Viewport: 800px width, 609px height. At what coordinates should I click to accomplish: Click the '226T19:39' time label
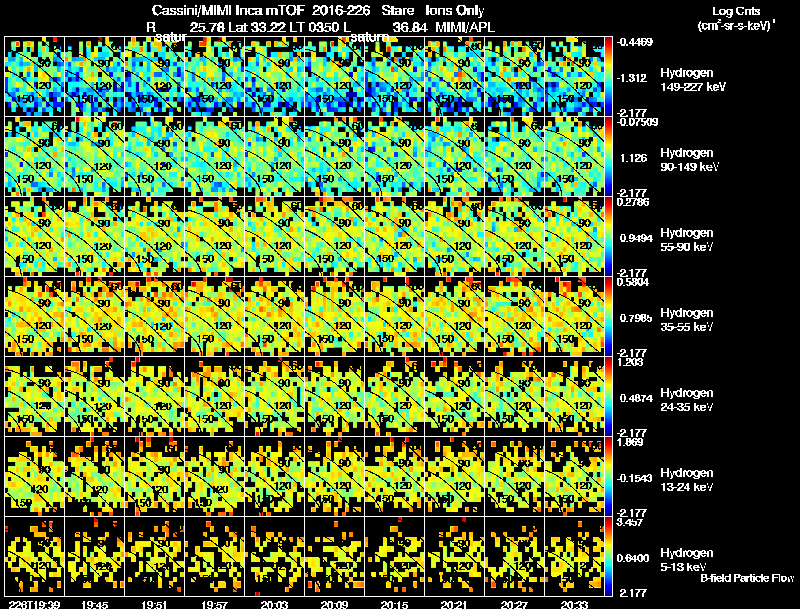(34, 604)
